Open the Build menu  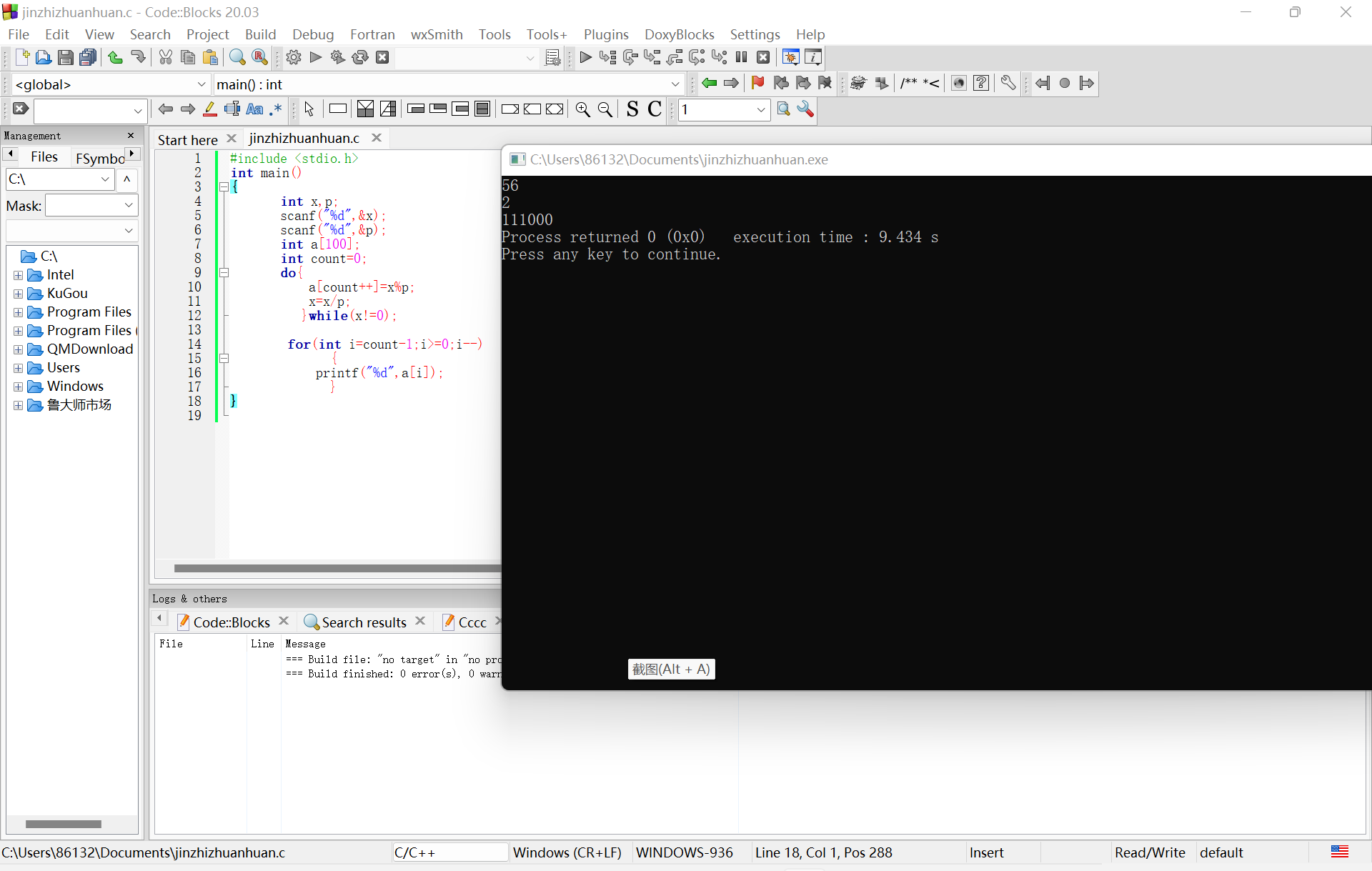tap(260, 34)
